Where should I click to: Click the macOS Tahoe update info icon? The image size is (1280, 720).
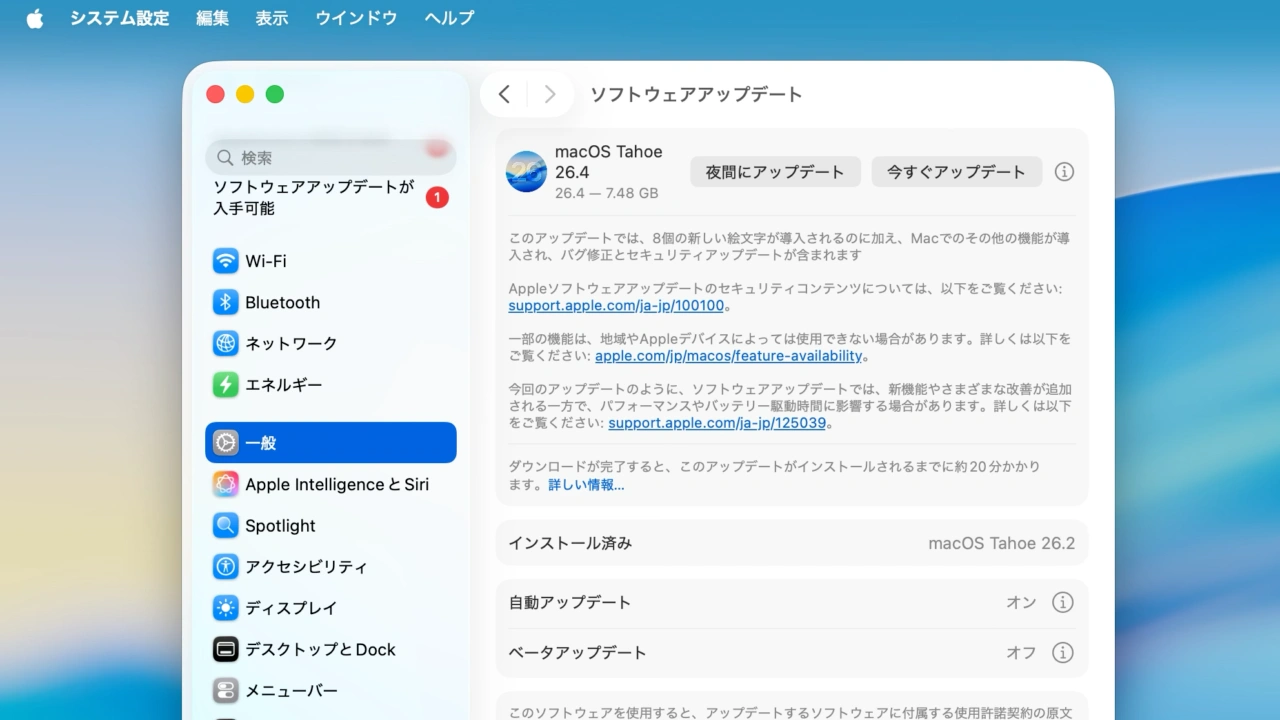pos(1064,172)
